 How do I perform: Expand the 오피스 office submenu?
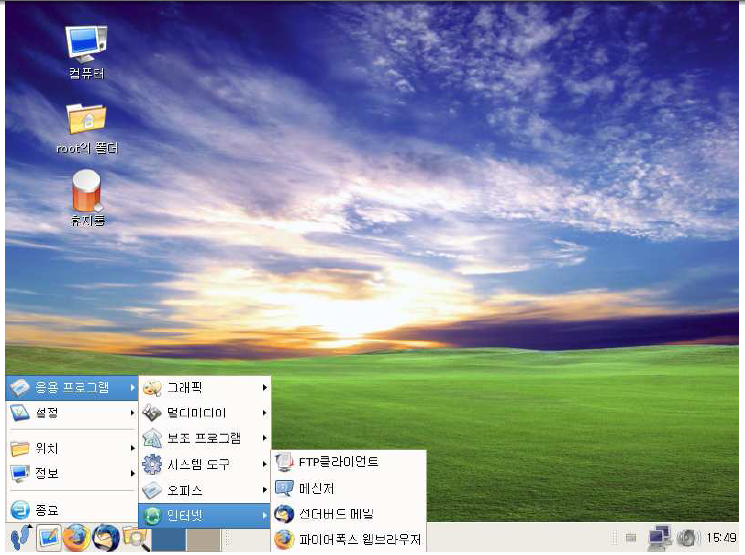tap(204, 490)
